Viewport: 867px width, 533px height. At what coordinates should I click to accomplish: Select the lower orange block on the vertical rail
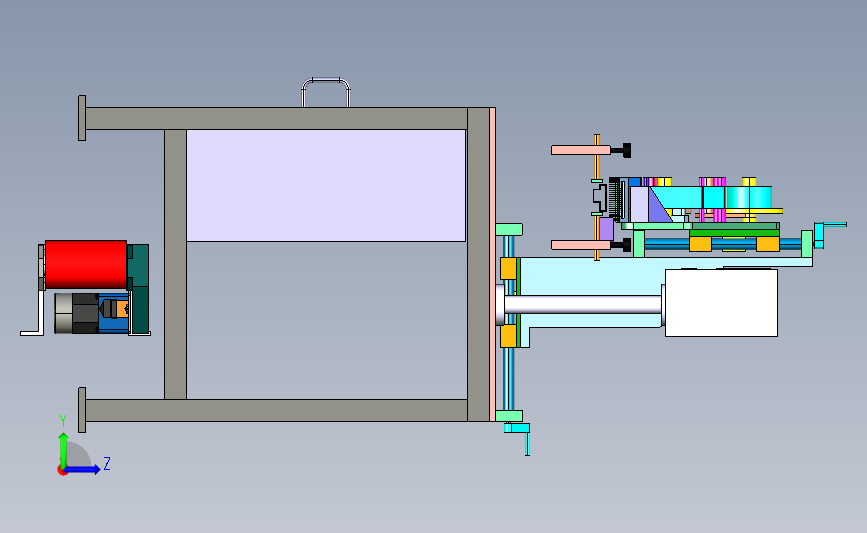[x=508, y=336]
